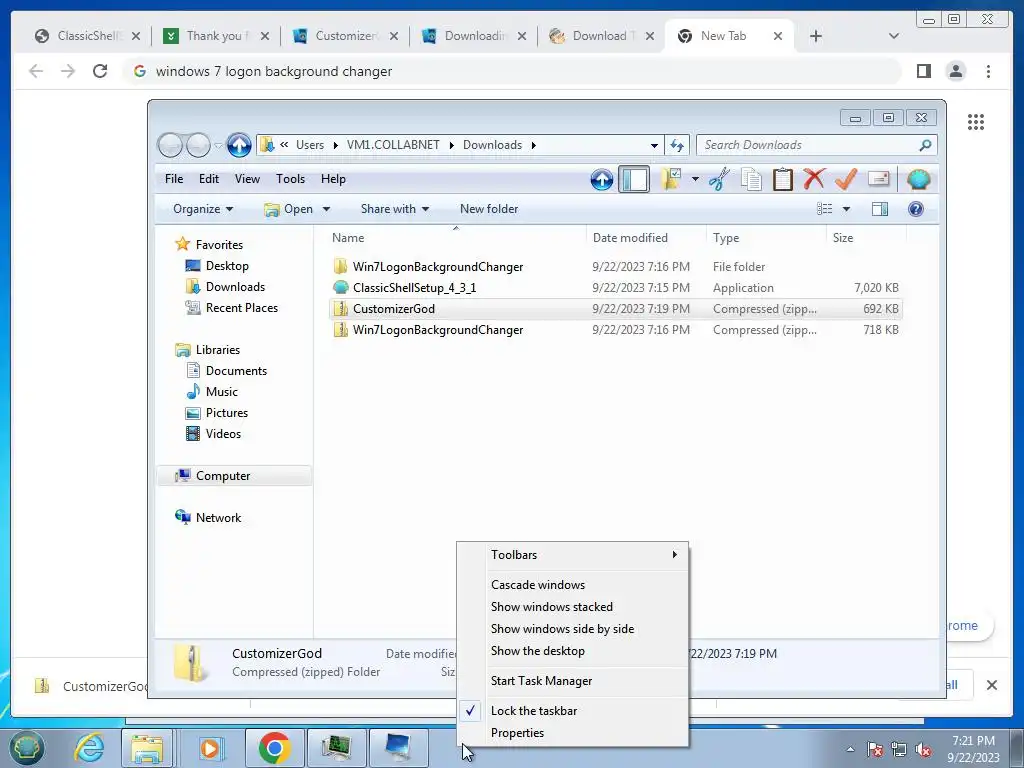
Task: Open Chrome profile avatar
Action: pos(955,71)
